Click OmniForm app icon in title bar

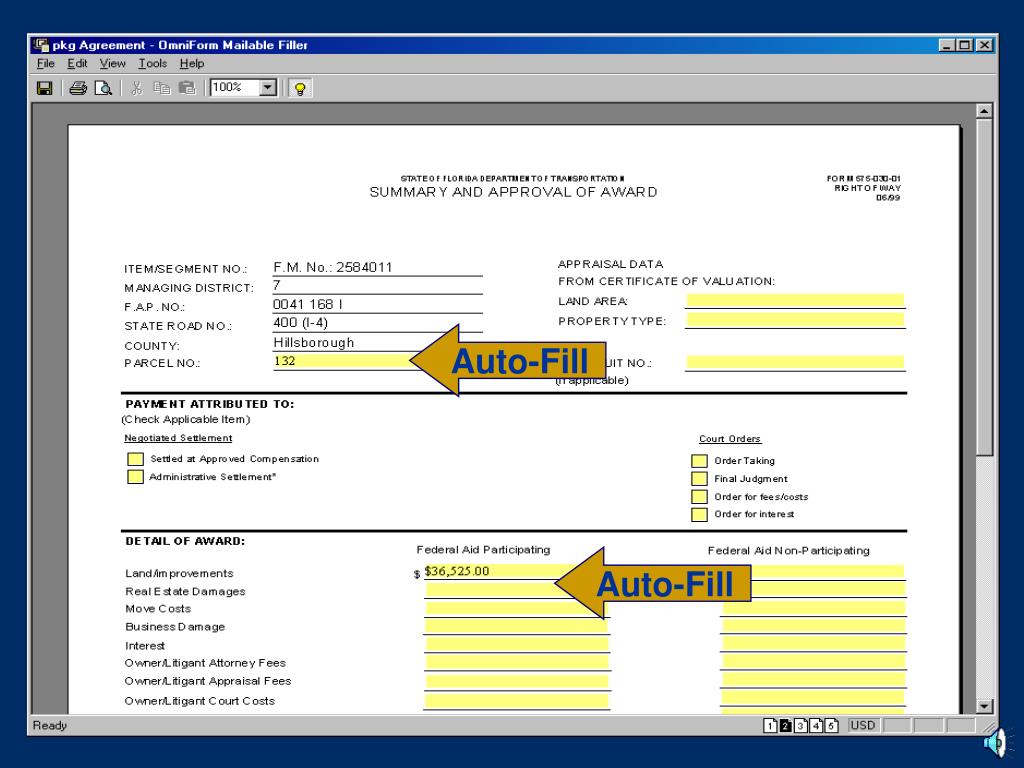(x=41, y=45)
